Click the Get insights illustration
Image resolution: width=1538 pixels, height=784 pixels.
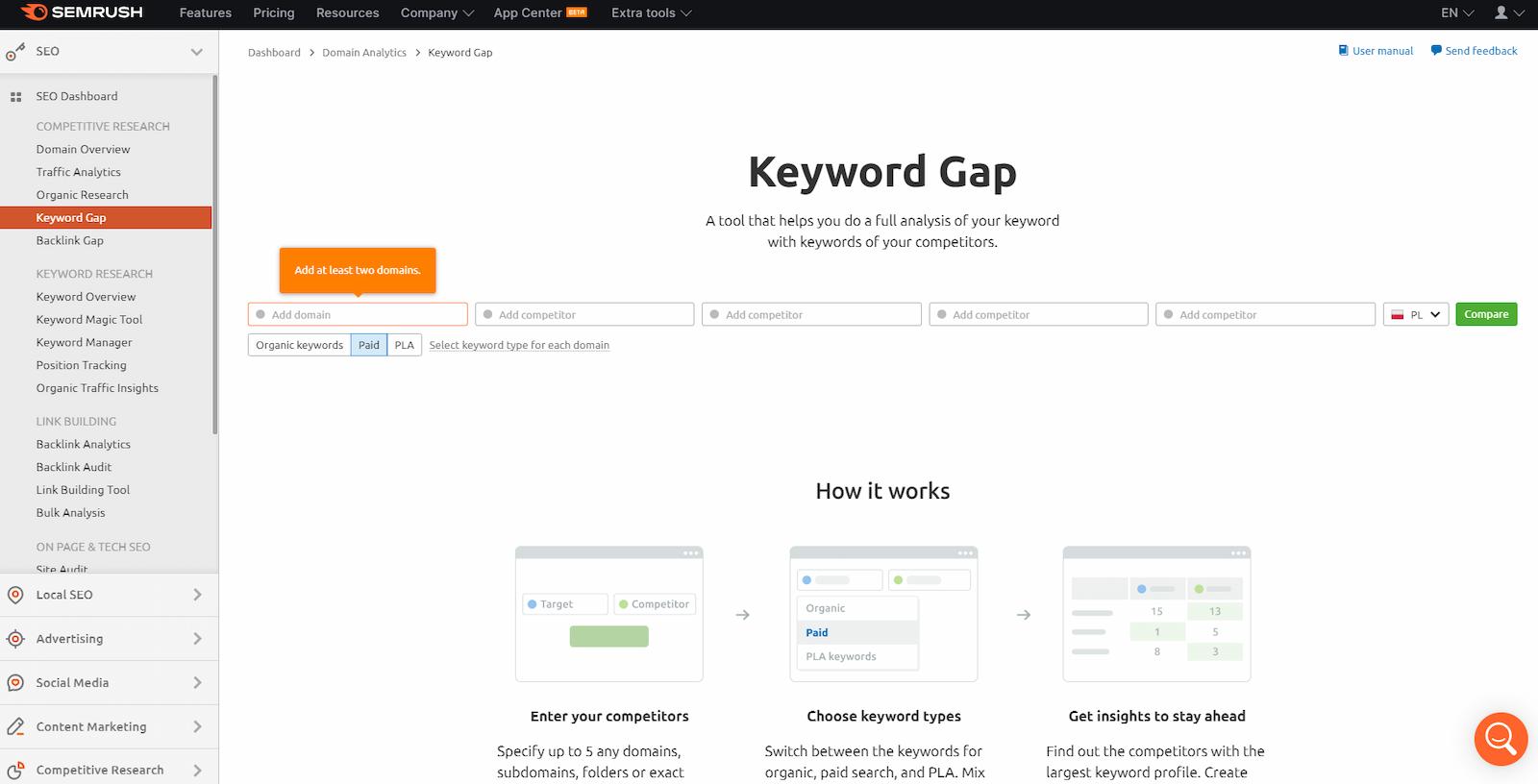click(1156, 614)
